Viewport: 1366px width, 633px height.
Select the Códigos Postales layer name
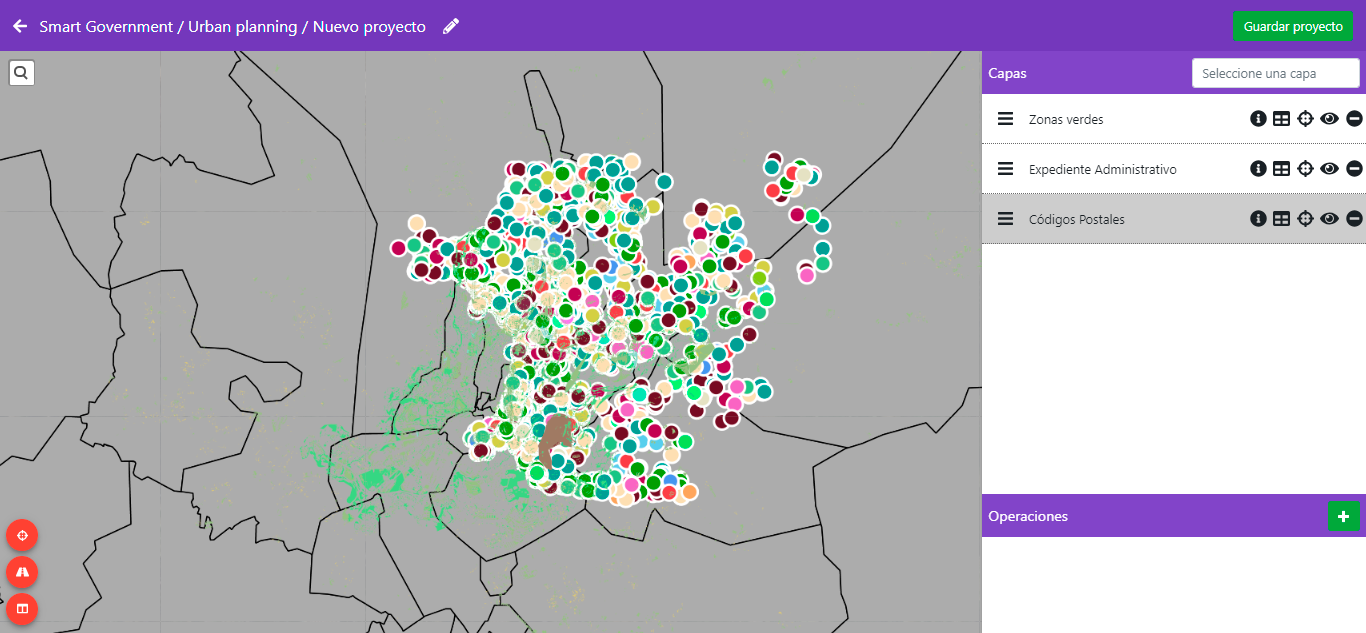click(x=1076, y=219)
